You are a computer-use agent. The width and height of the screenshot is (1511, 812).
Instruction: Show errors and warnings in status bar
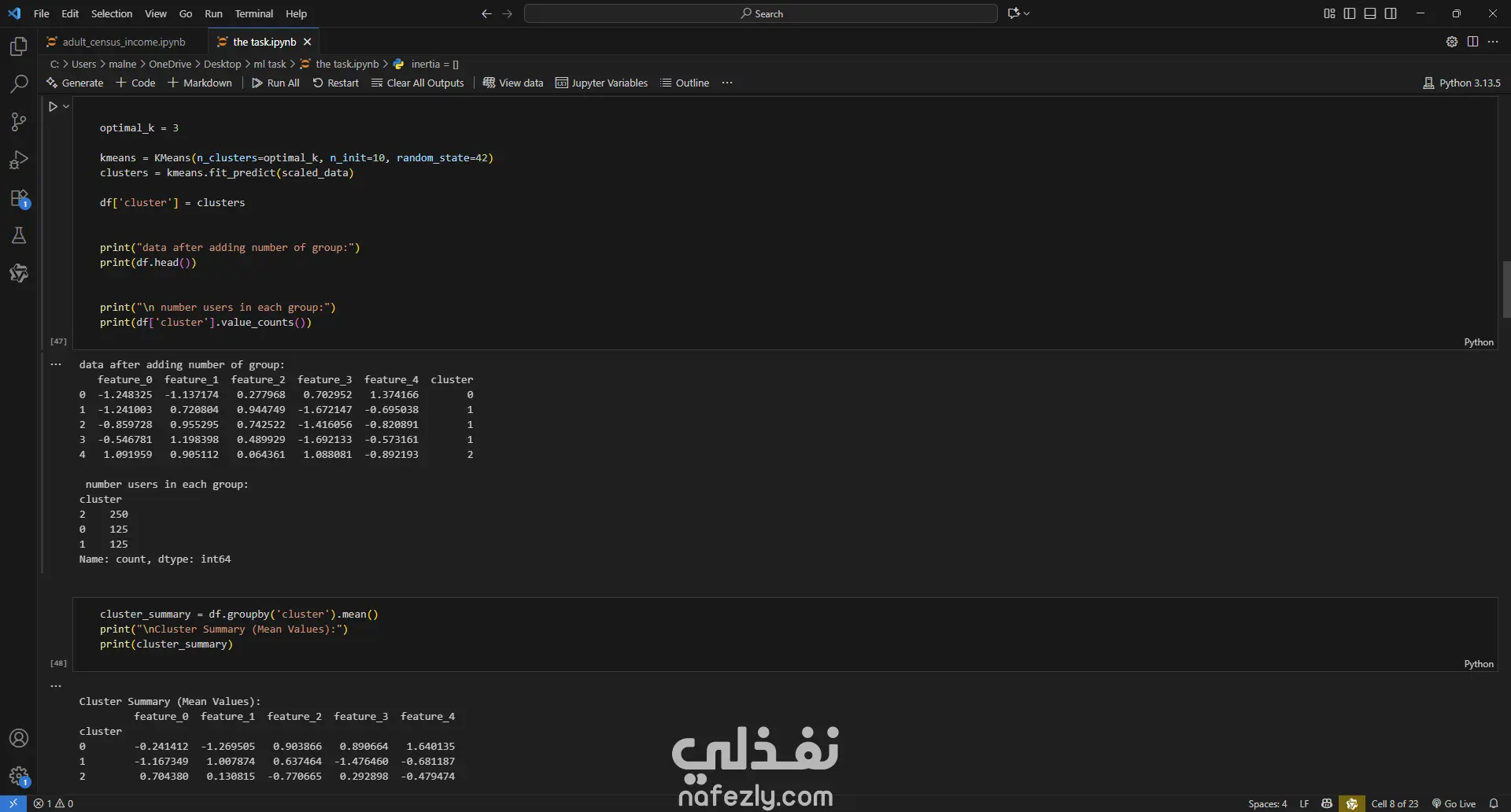54,803
